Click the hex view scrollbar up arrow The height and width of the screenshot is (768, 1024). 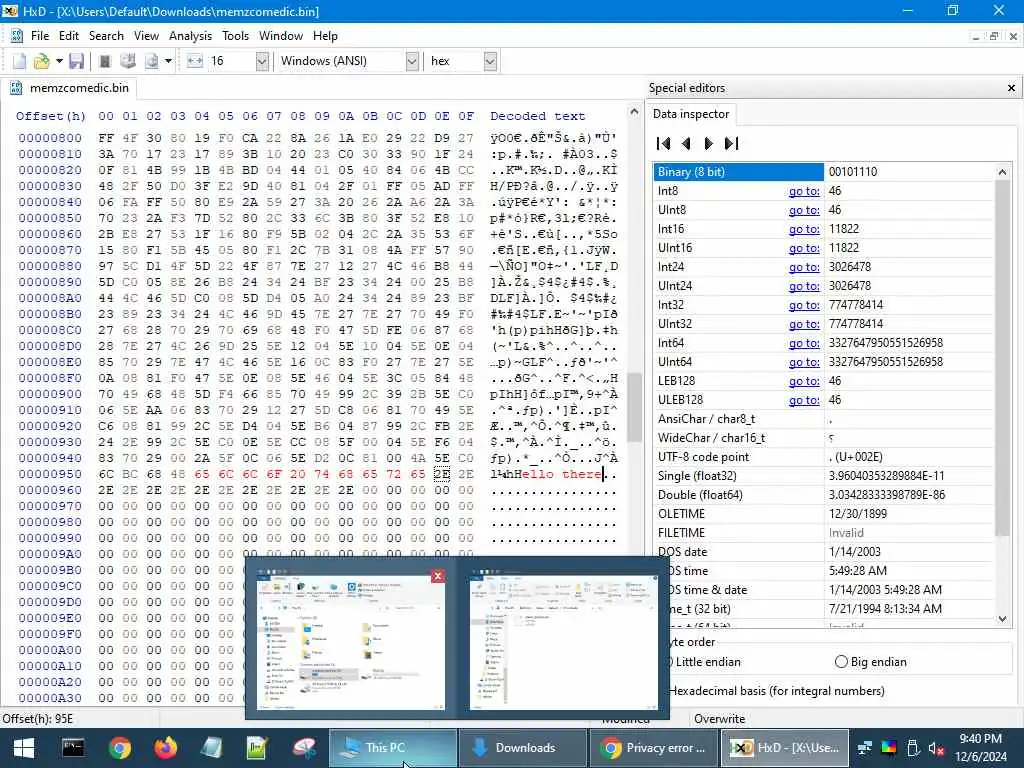pyautogui.click(x=633, y=112)
